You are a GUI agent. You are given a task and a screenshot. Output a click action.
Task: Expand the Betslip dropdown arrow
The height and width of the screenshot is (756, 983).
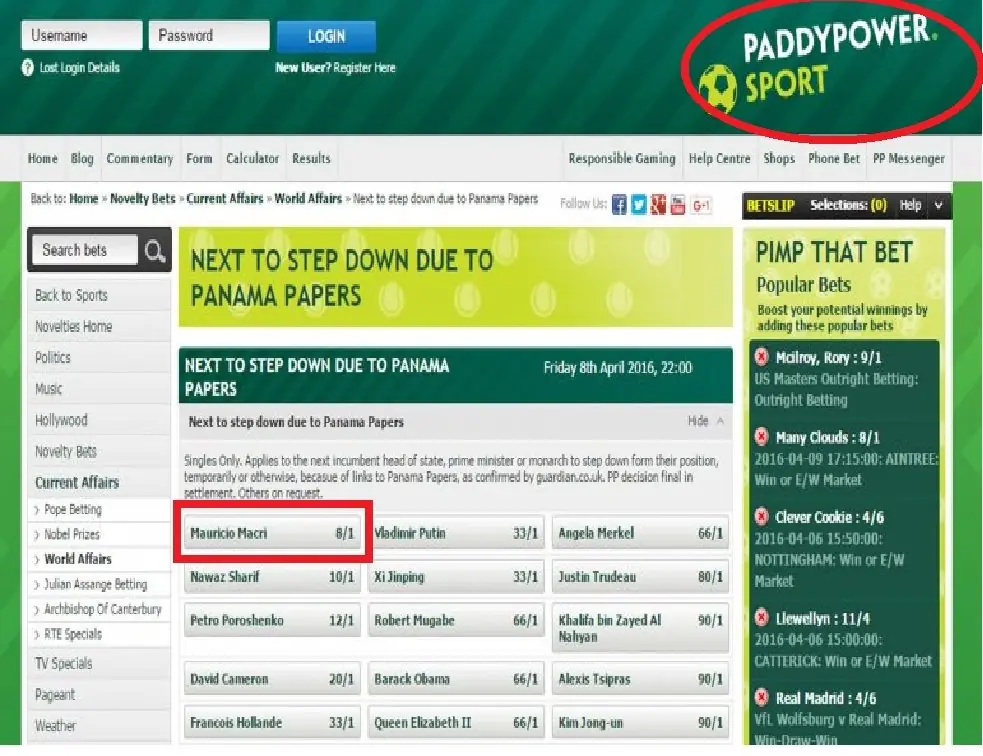tap(938, 206)
